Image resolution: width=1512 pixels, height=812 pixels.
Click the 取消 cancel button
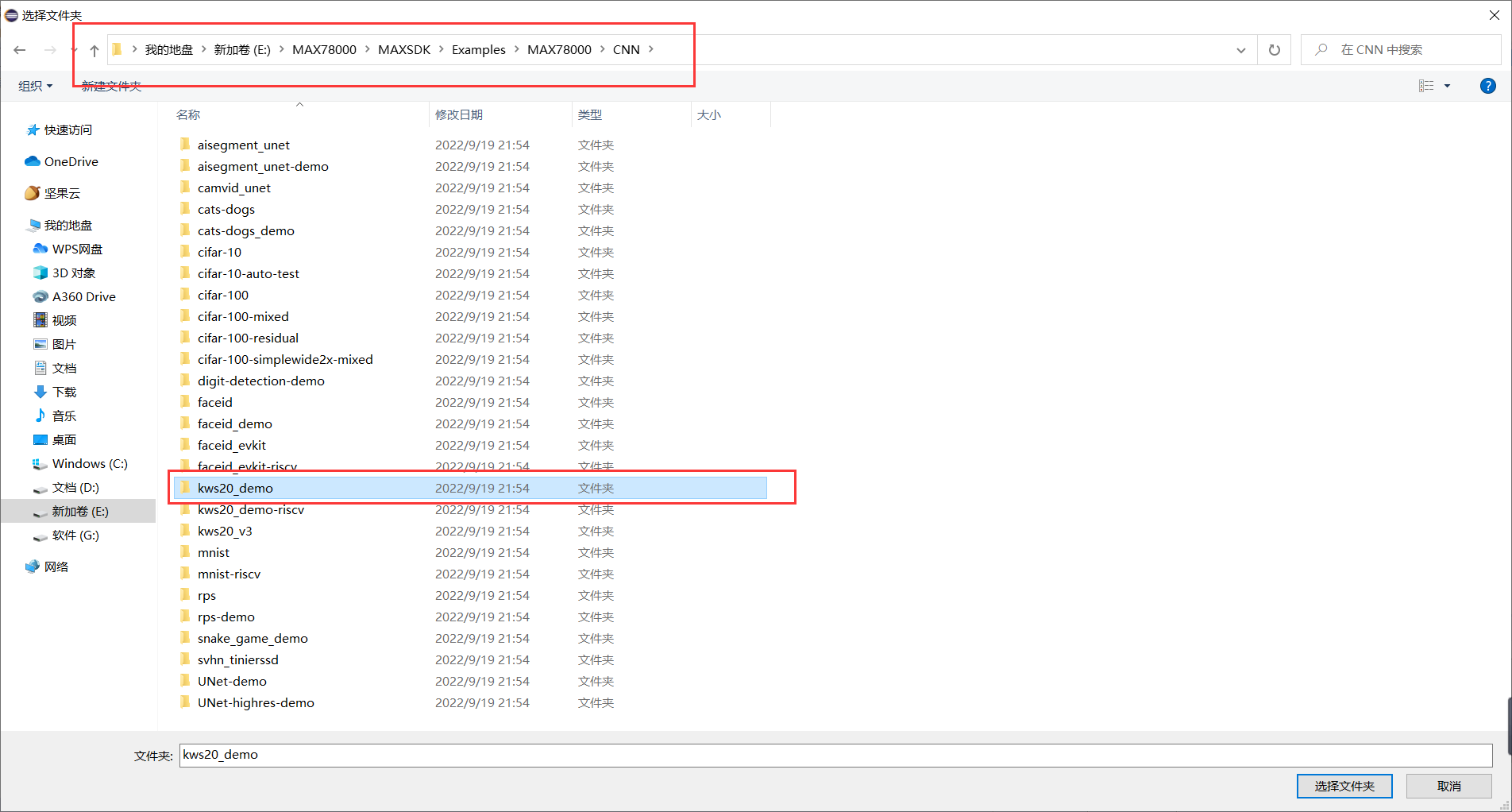[1448, 786]
